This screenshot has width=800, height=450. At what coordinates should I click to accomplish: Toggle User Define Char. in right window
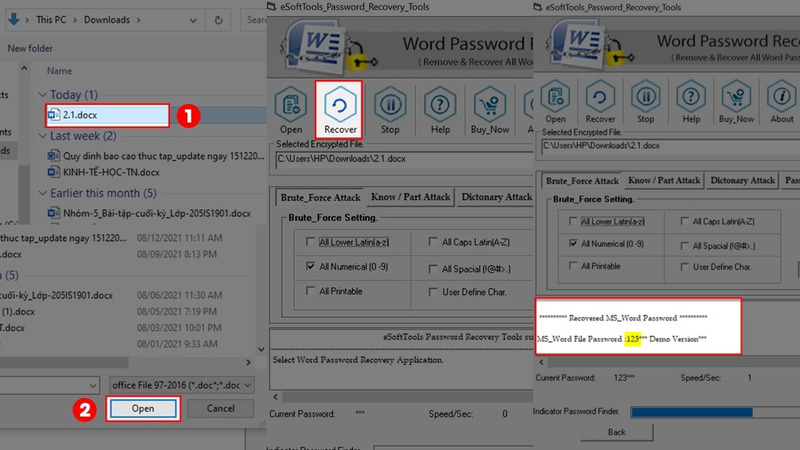pyautogui.click(x=685, y=266)
